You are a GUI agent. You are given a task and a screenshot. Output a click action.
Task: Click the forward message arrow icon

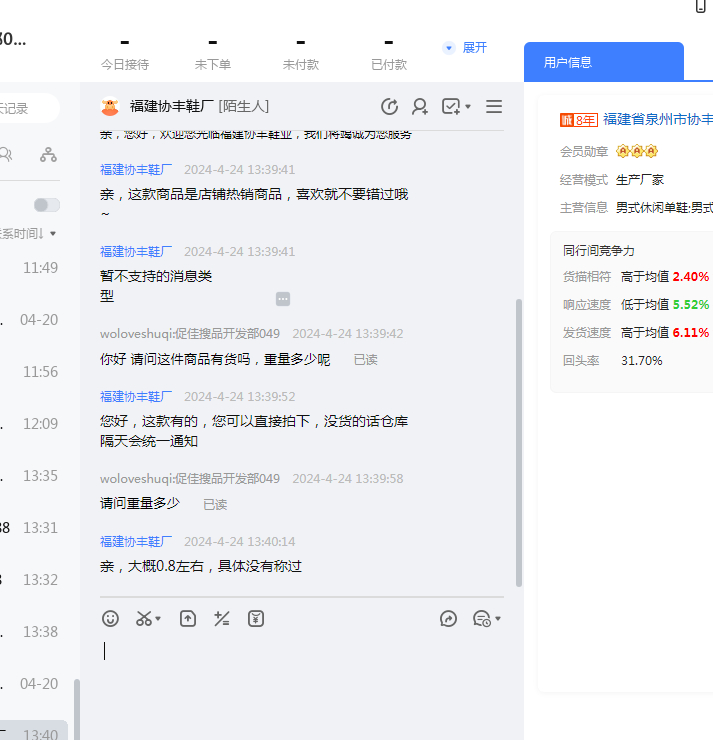point(448,619)
